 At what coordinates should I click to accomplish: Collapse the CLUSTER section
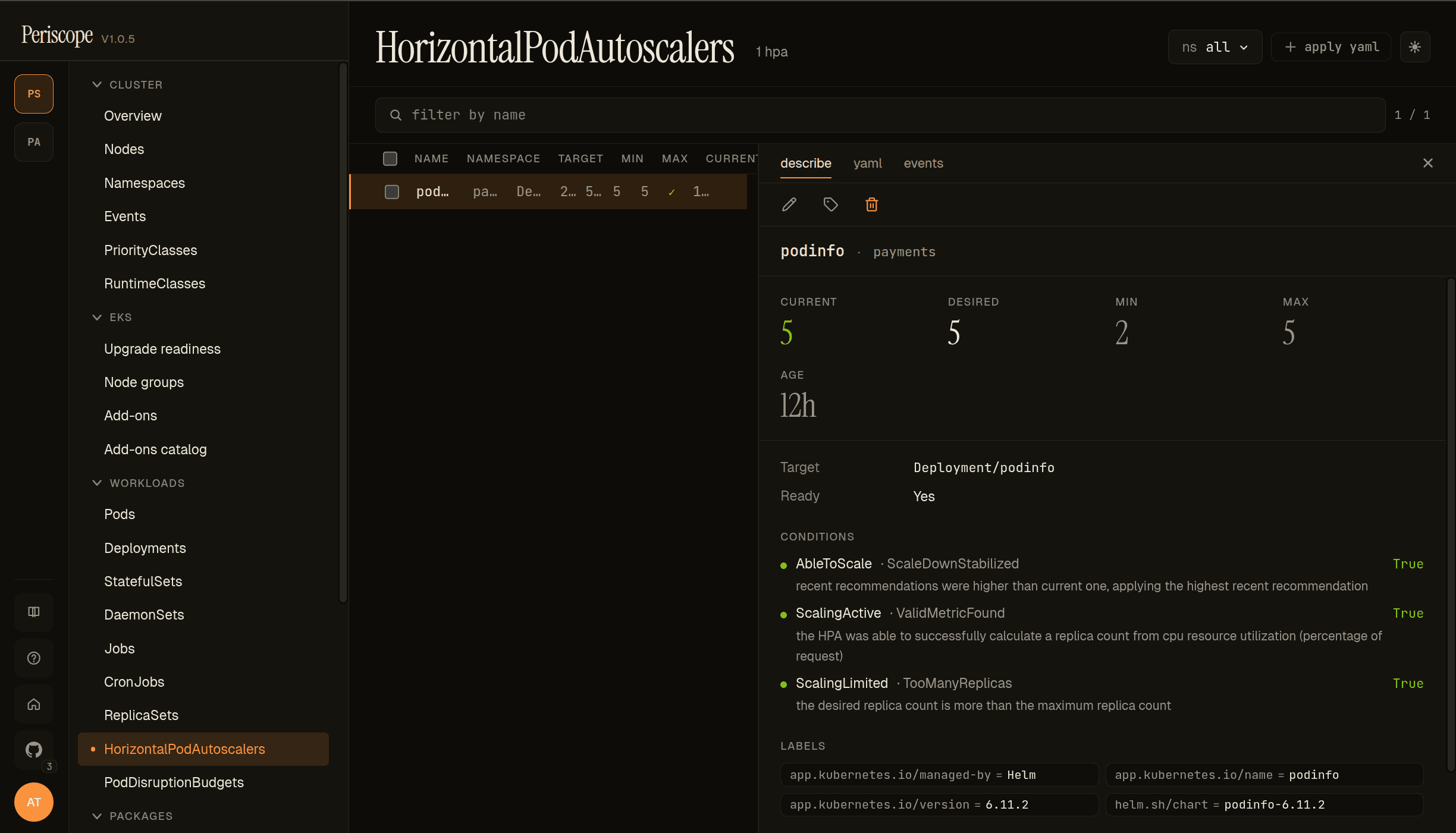pyautogui.click(x=127, y=84)
